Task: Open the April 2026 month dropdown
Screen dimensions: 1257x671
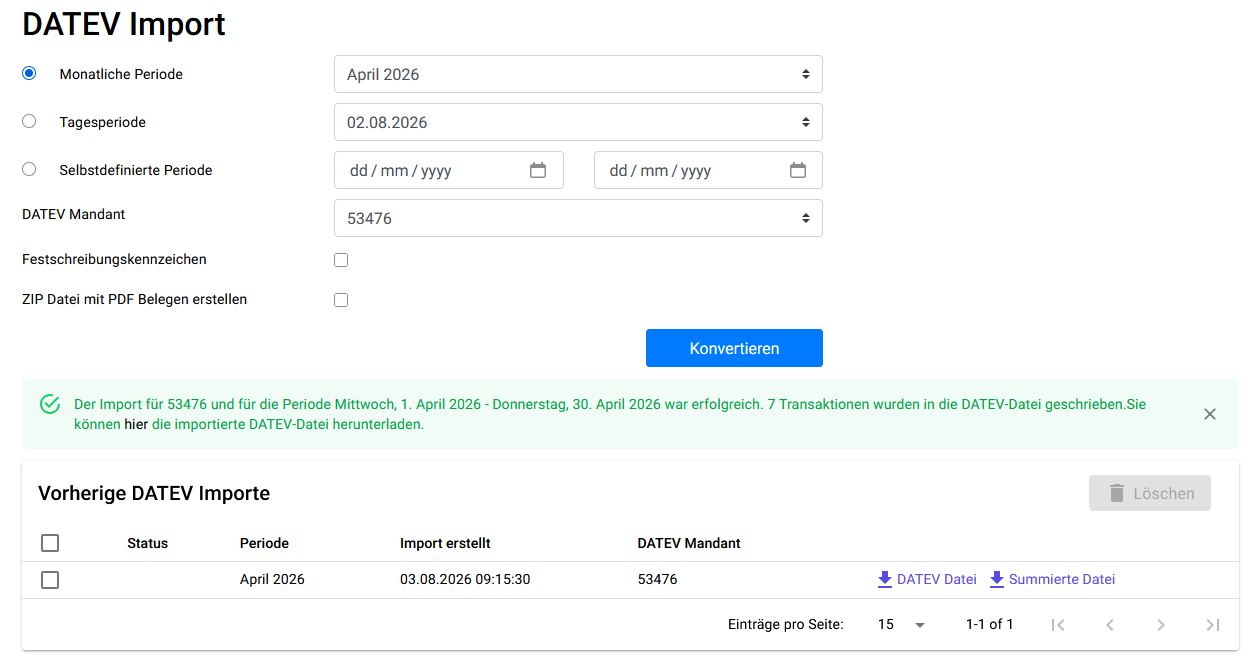Action: [578, 74]
